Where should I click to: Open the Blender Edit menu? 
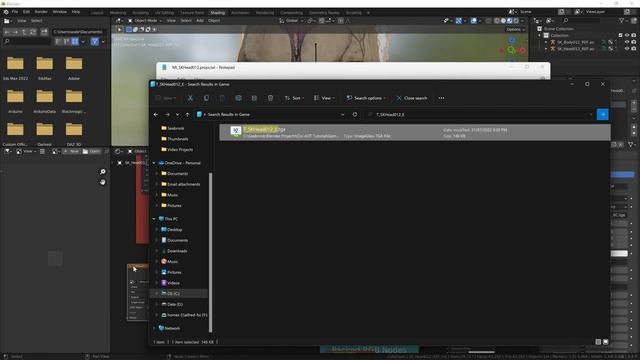click(26, 12)
